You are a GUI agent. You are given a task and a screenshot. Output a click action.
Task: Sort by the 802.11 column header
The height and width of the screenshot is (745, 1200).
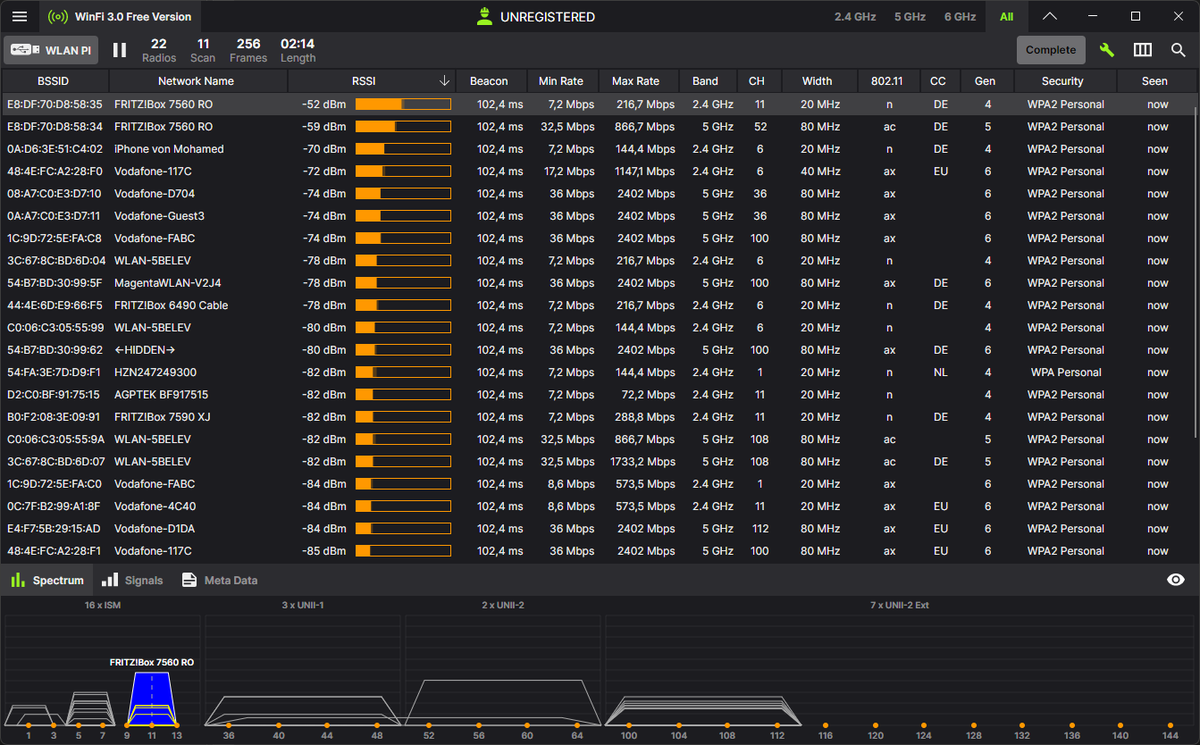click(x=887, y=81)
